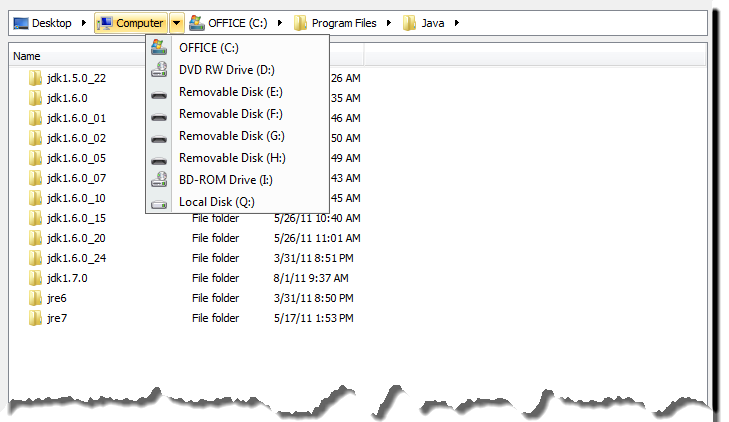
Task: Click the Computer breadcrumb button
Action: 131,22
